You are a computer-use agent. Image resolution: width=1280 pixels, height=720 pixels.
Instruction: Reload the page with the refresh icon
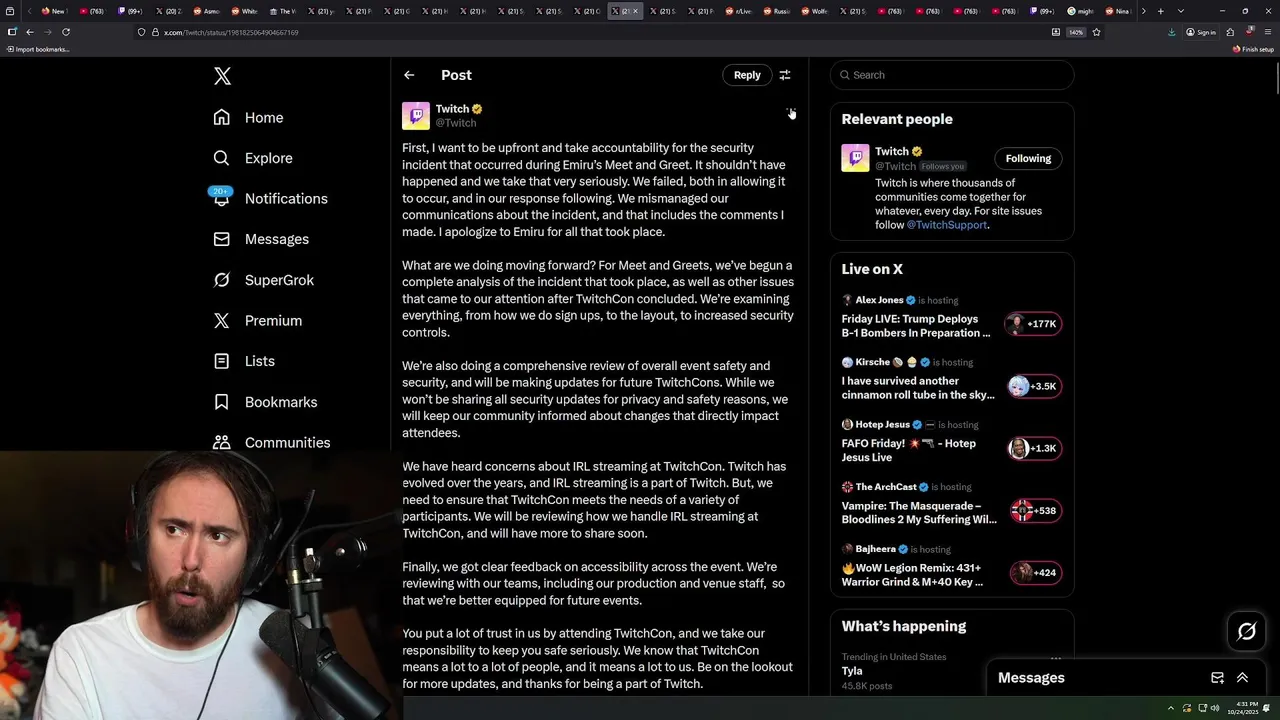pyautogui.click(x=65, y=32)
